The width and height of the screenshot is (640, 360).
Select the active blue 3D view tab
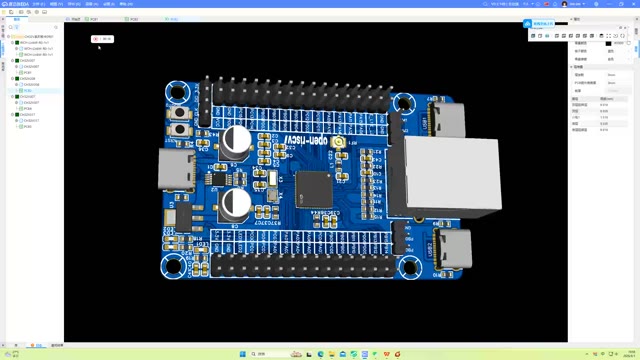[x=171, y=19]
